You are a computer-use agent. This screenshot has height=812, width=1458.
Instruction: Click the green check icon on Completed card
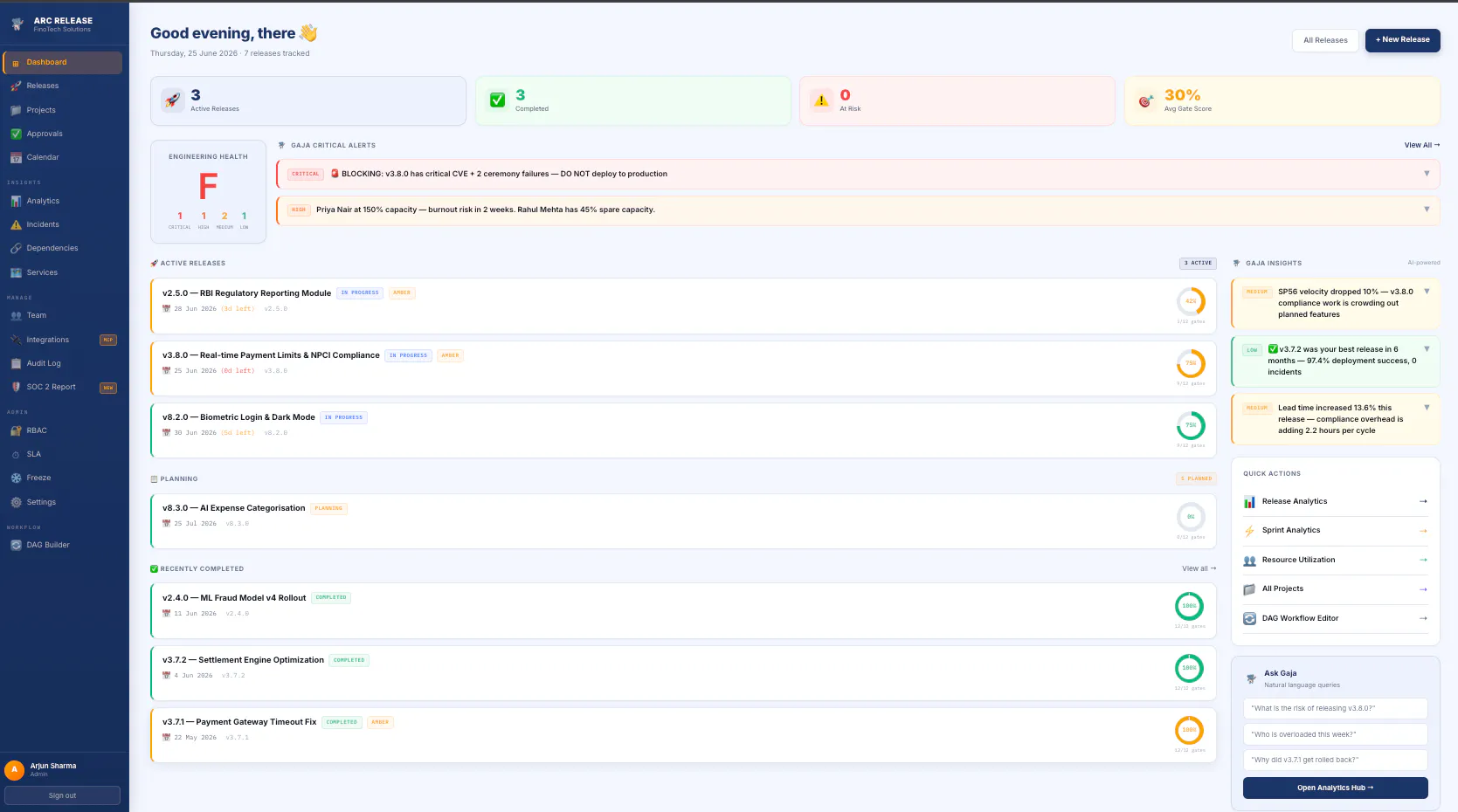(x=497, y=100)
